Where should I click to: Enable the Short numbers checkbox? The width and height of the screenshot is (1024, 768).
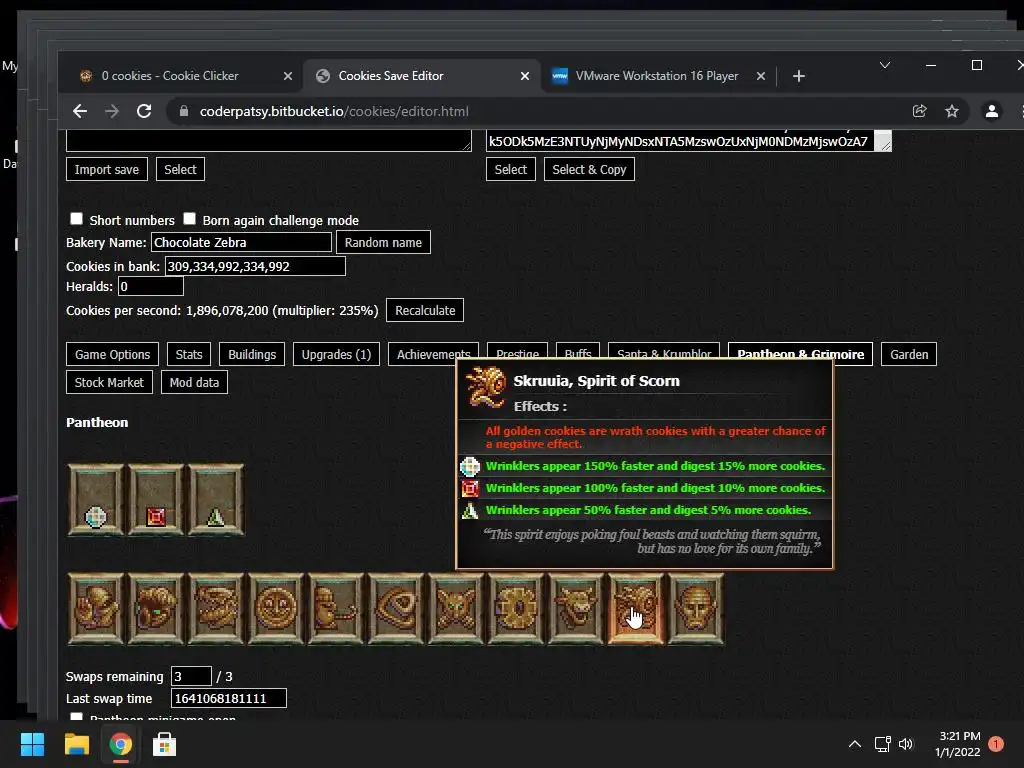[x=76, y=219]
